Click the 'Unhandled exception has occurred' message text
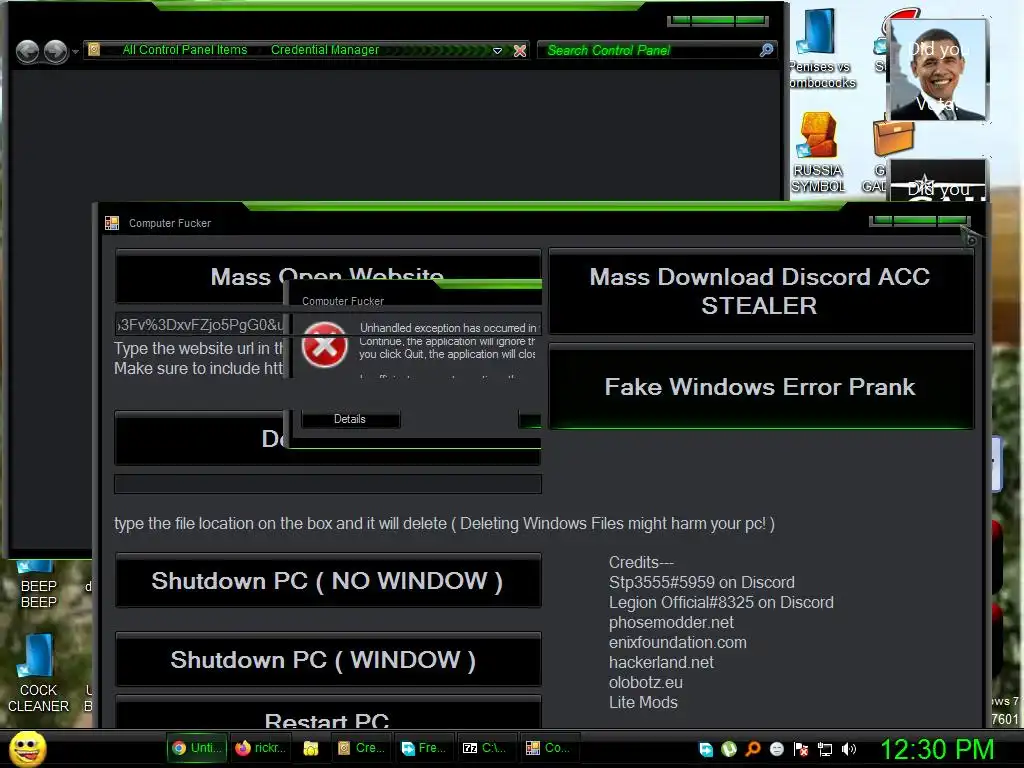The image size is (1024, 768). 447,328
